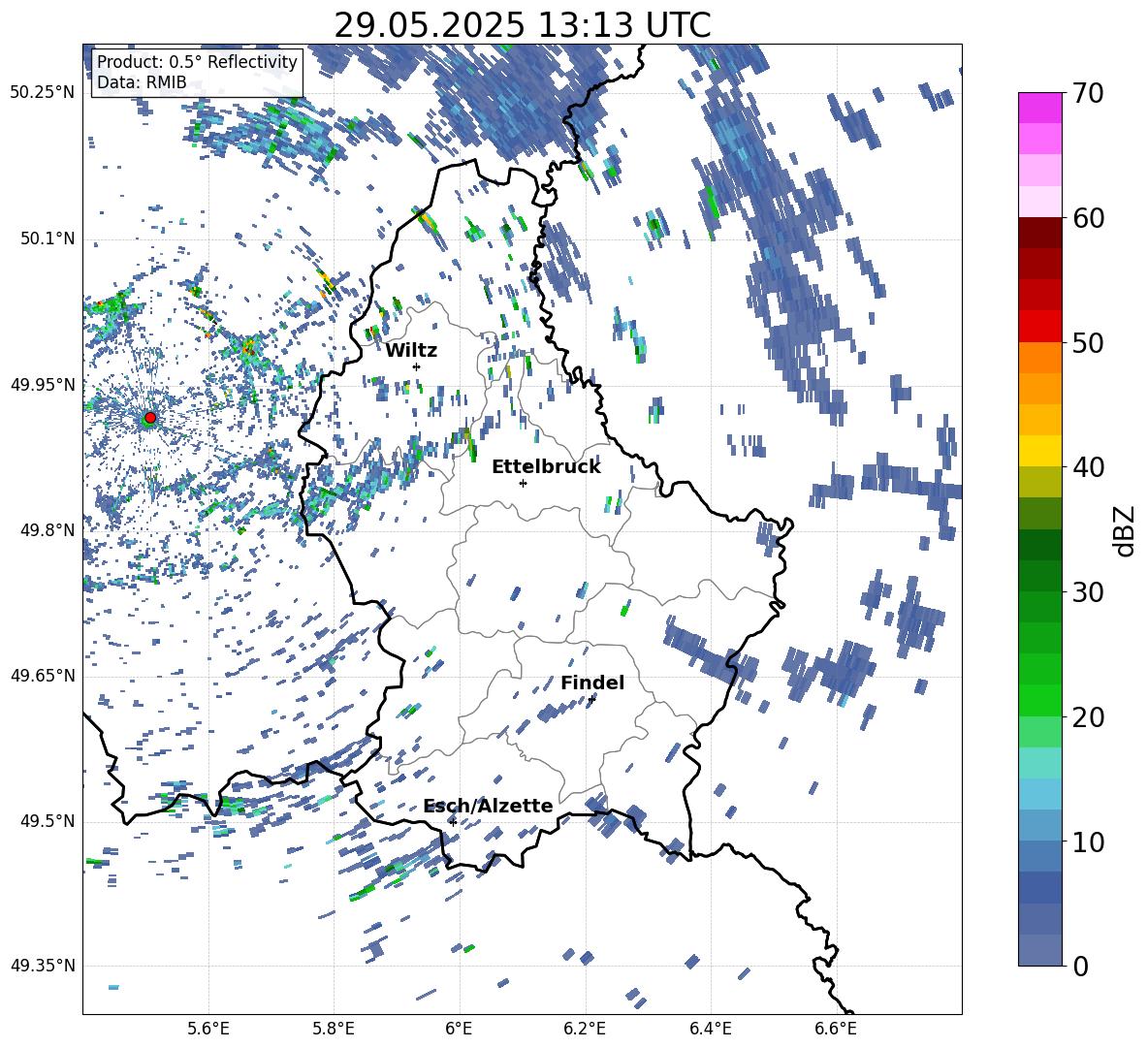Click the dBZ colorbar axis label
1148x1048 pixels.
point(1126,531)
